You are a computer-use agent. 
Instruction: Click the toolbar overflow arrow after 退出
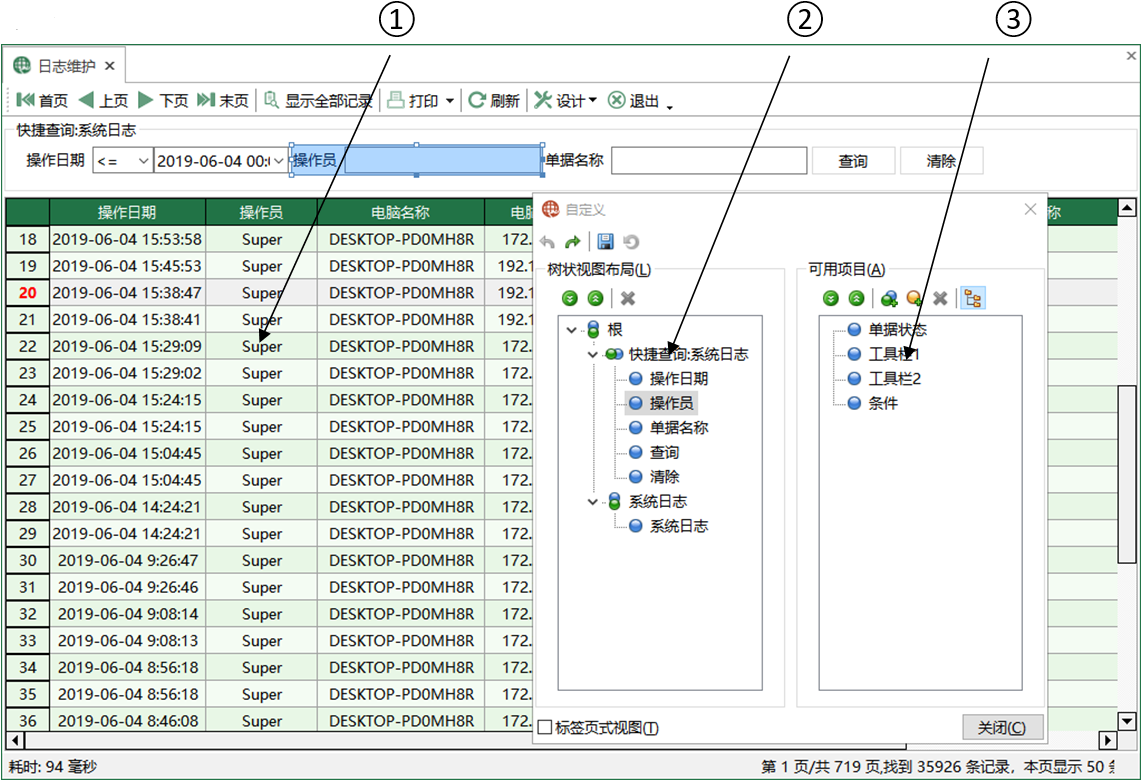[669, 107]
